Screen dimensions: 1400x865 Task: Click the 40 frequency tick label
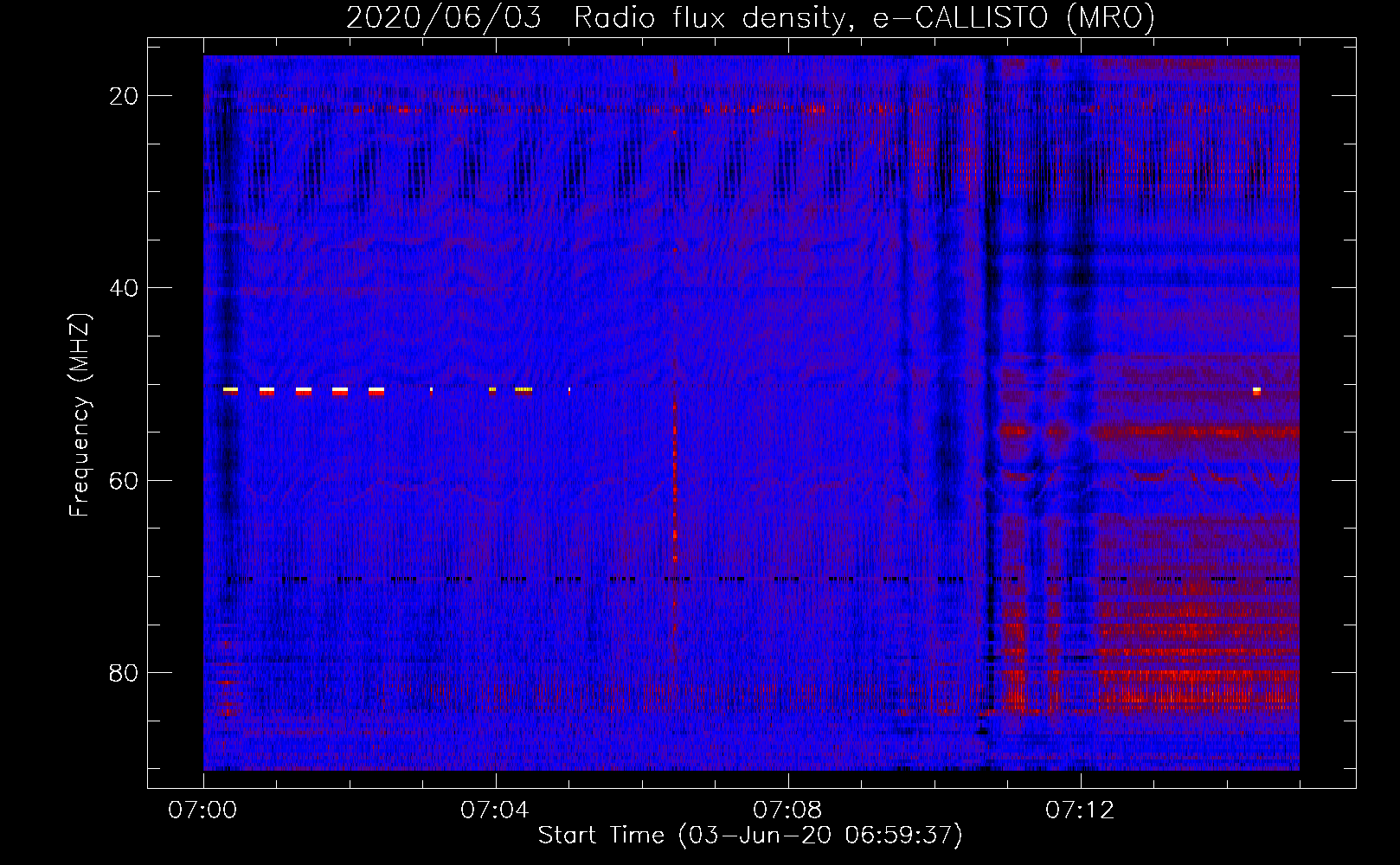[125, 288]
